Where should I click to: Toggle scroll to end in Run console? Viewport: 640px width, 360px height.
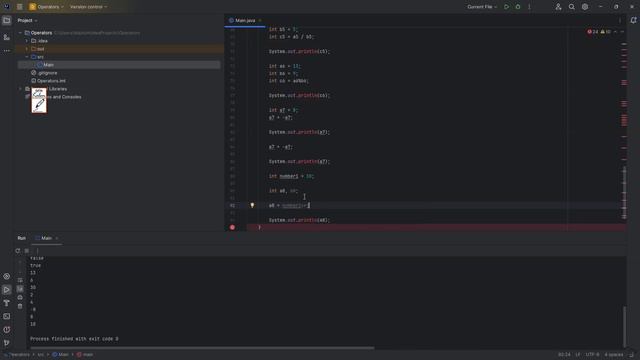(x=20, y=289)
